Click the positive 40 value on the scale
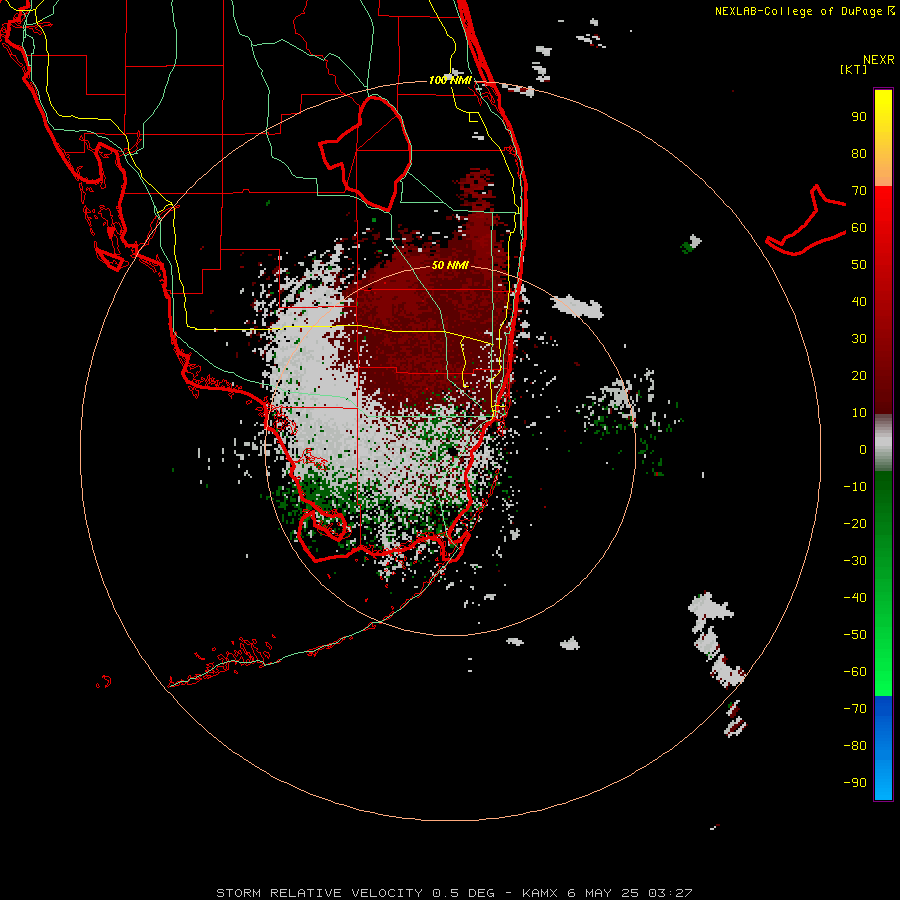This screenshot has height=900, width=900. (x=859, y=301)
